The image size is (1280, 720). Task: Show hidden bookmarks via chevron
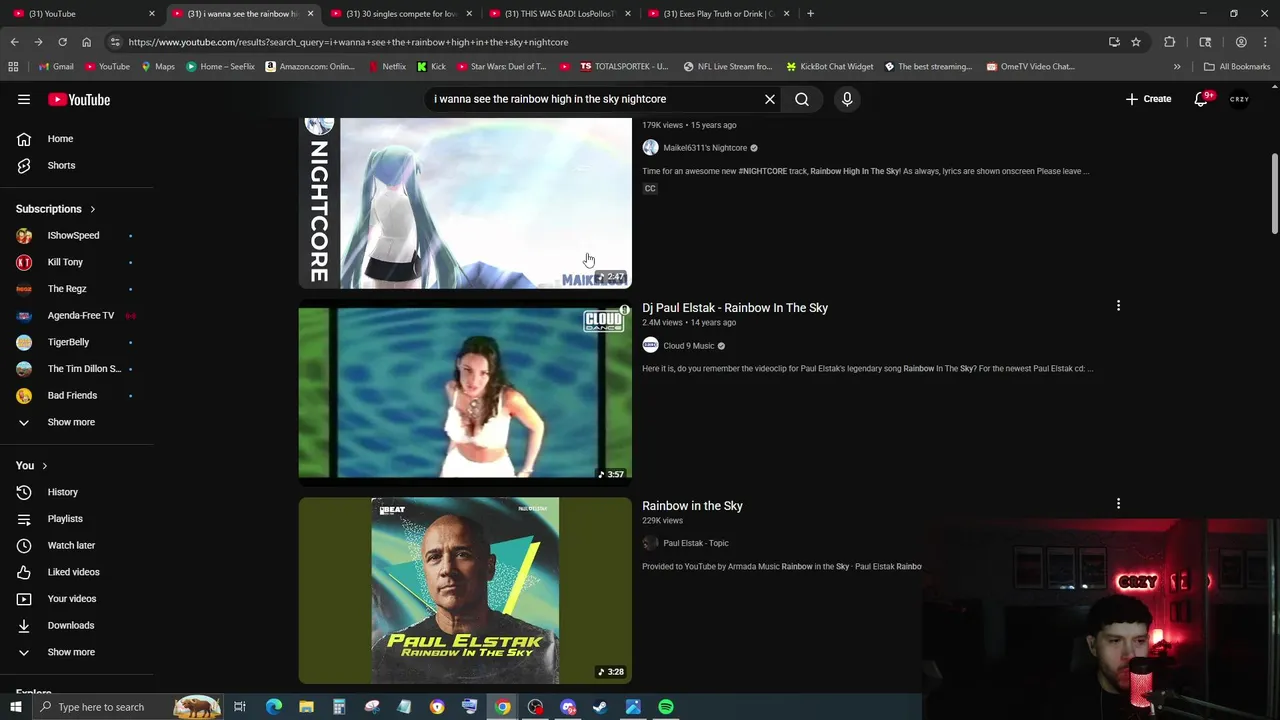pyautogui.click(x=1177, y=67)
